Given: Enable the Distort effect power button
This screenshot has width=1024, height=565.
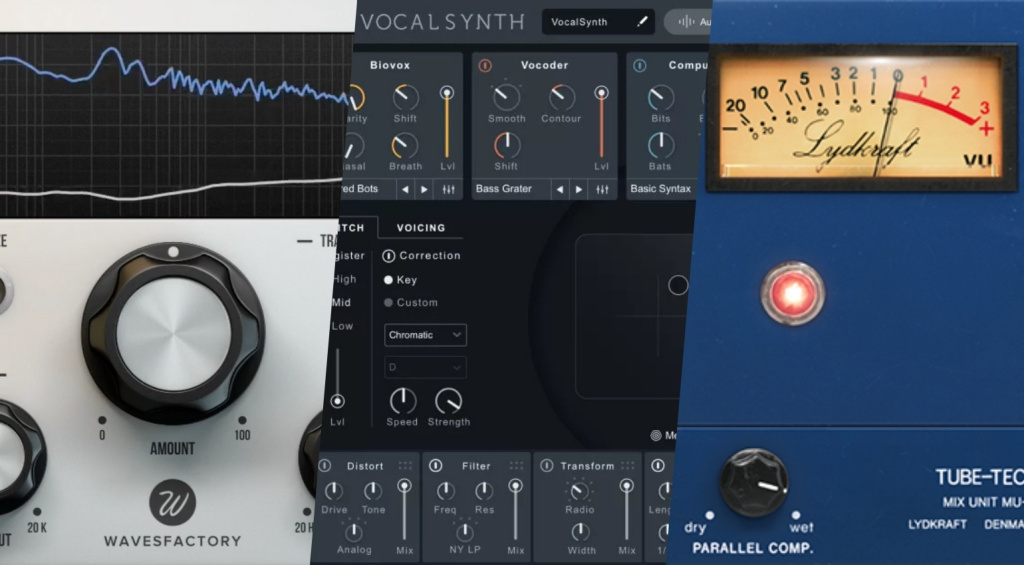Looking at the screenshot, I should click(x=325, y=466).
